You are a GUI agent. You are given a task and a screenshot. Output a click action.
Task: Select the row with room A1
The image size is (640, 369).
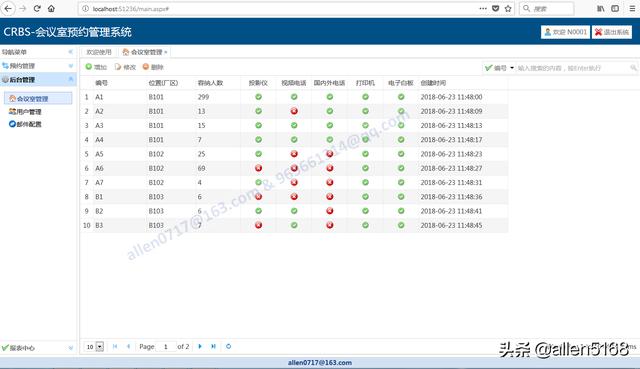pyautogui.click(x=294, y=97)
